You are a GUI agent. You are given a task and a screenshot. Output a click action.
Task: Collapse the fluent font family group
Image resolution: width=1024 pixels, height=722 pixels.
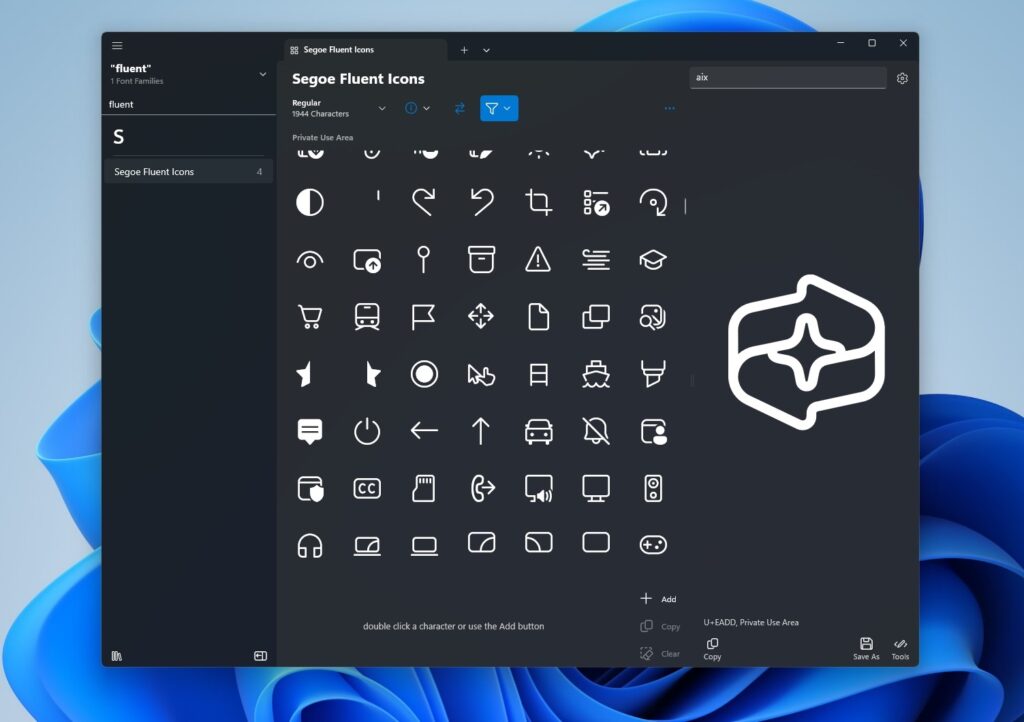tap(262, 73)
